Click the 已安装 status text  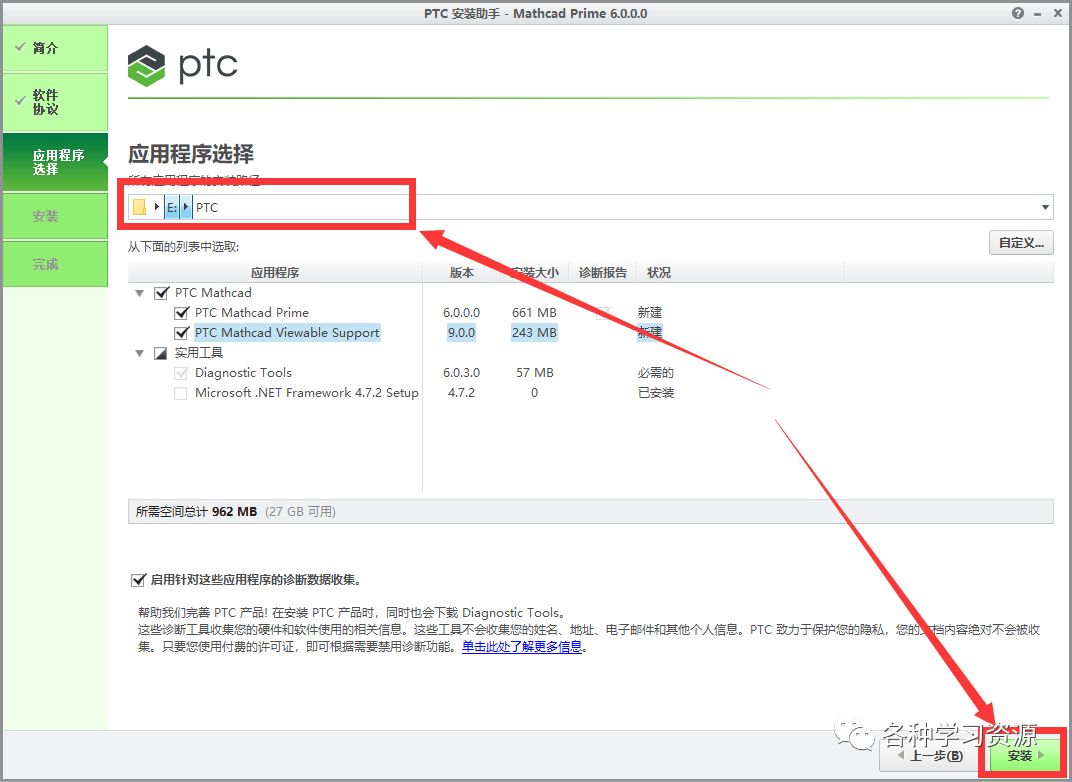656,392
